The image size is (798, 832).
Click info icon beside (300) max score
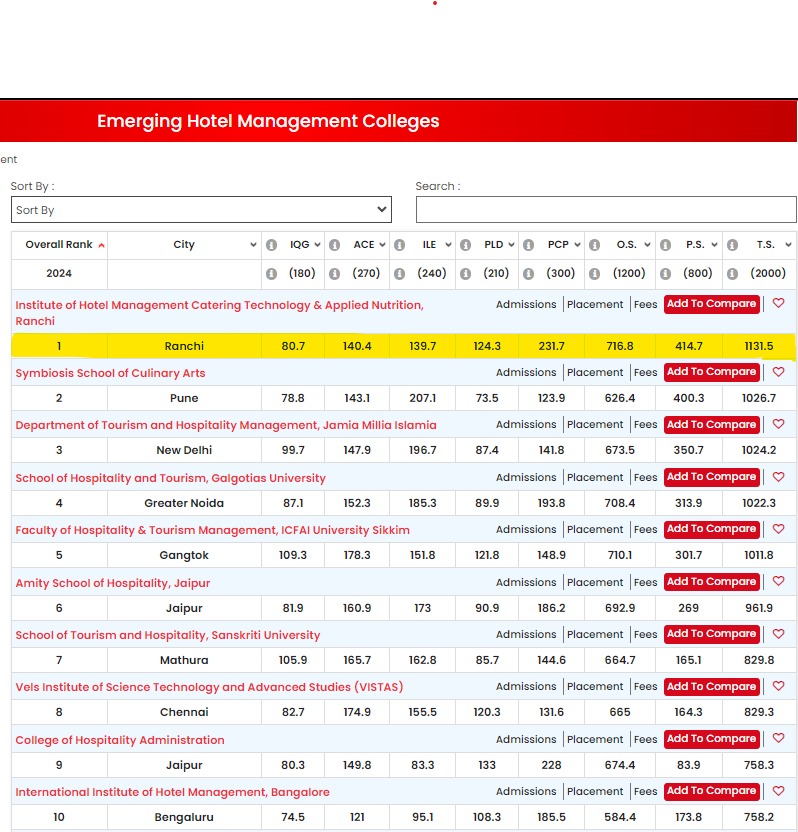pos(528,273)
